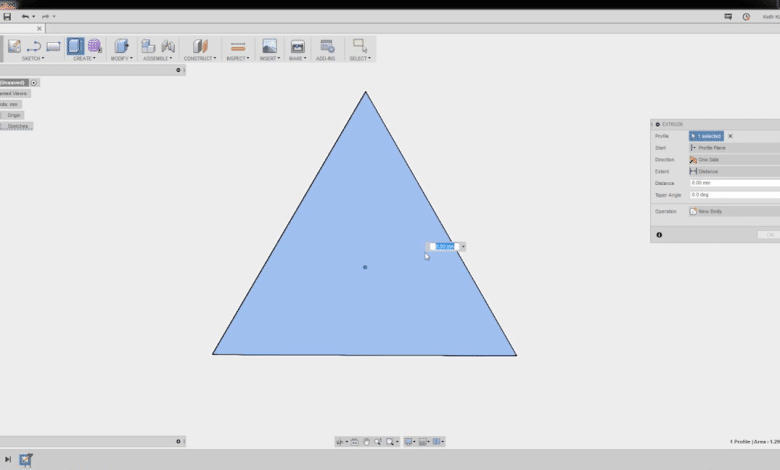Viewport: 780px width, 470px height.
Task: Click the Select tool icon
Action: coord(360,46)
